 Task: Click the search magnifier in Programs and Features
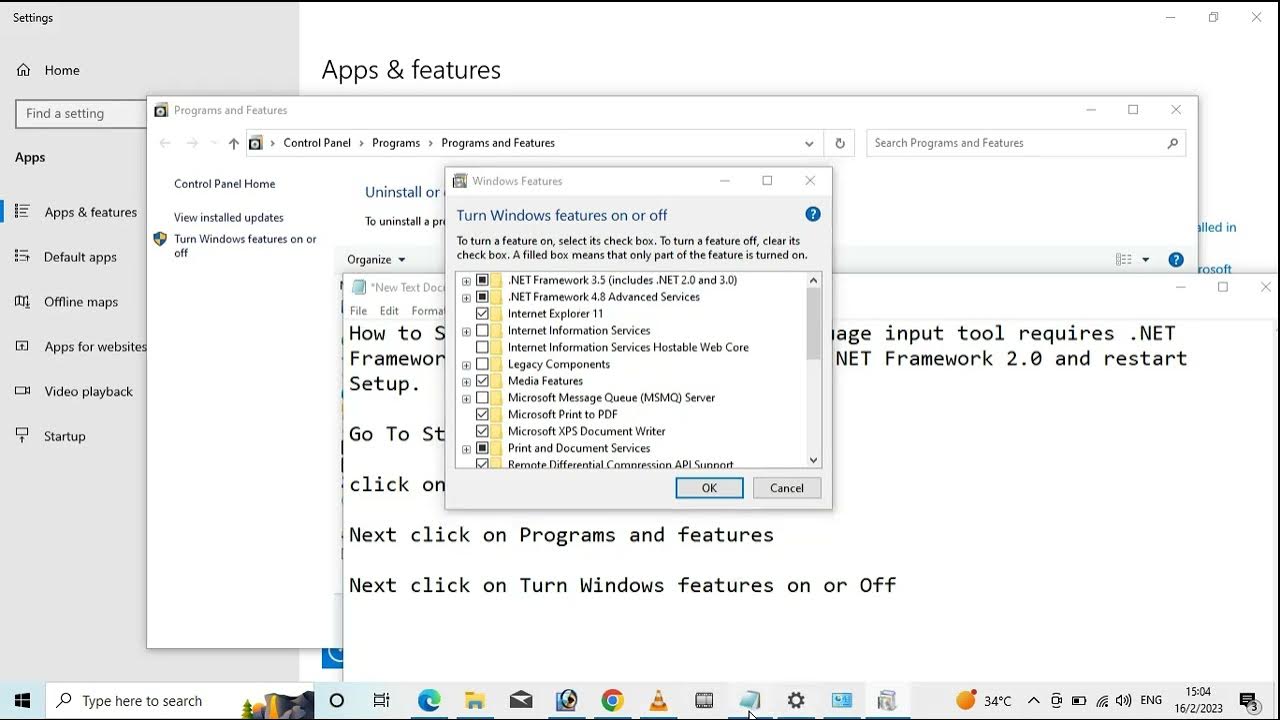pos(1173,143)
